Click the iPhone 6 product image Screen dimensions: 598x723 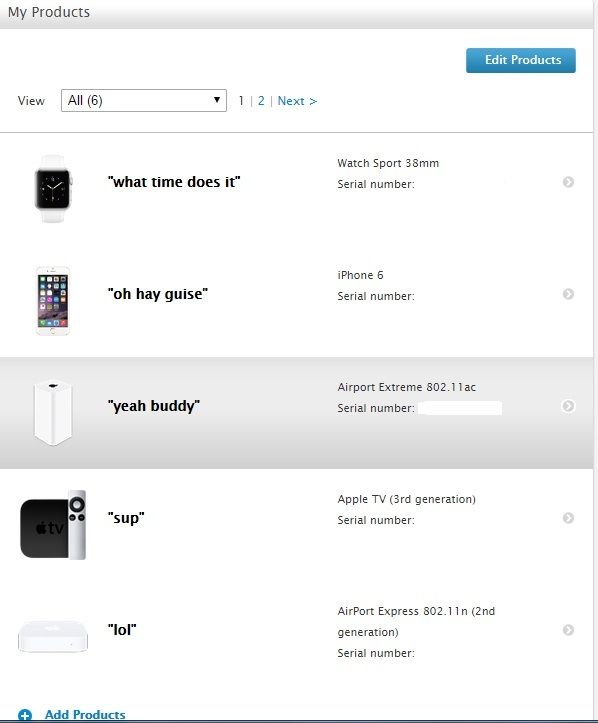[x=53, y=301]
